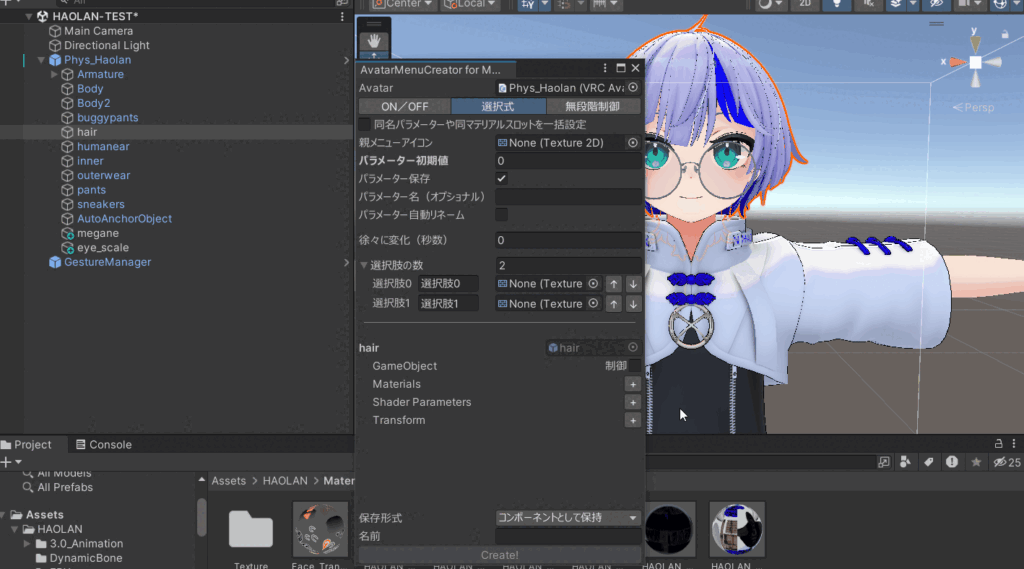Click the 選択肢1 name field

click(448, 304)
